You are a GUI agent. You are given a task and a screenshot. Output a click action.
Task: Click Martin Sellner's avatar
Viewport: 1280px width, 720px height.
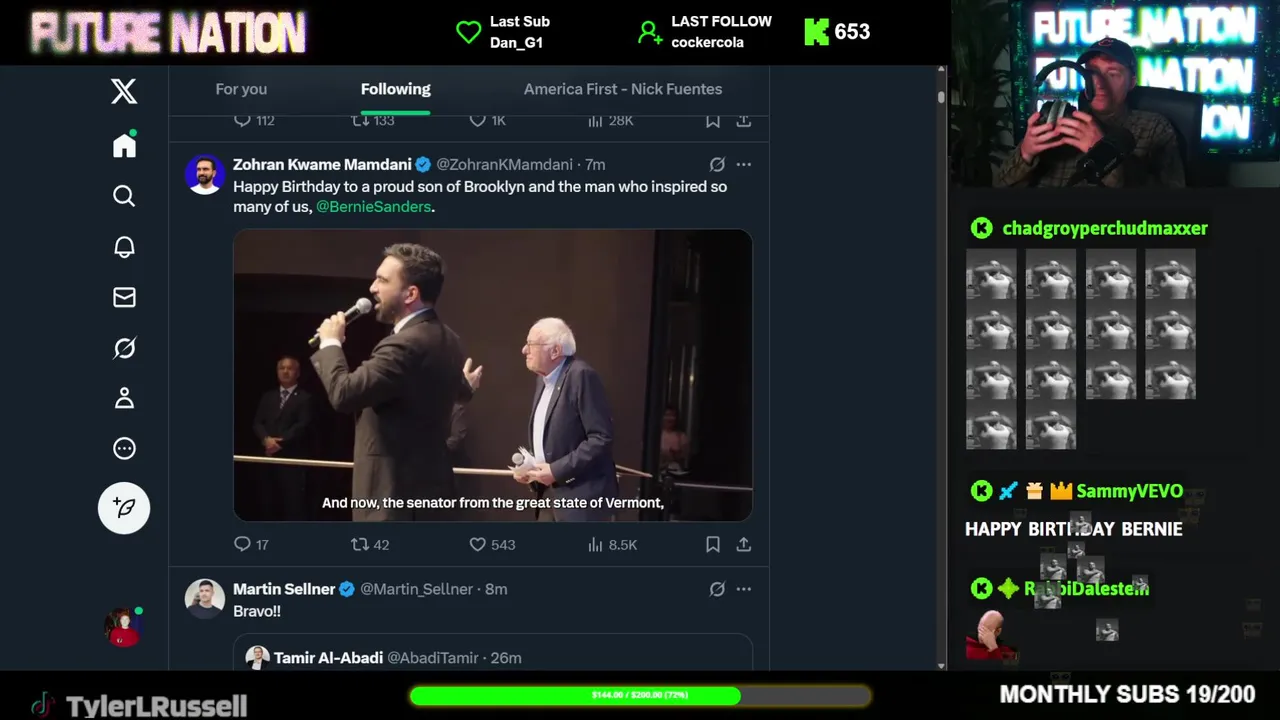(204, 598)
